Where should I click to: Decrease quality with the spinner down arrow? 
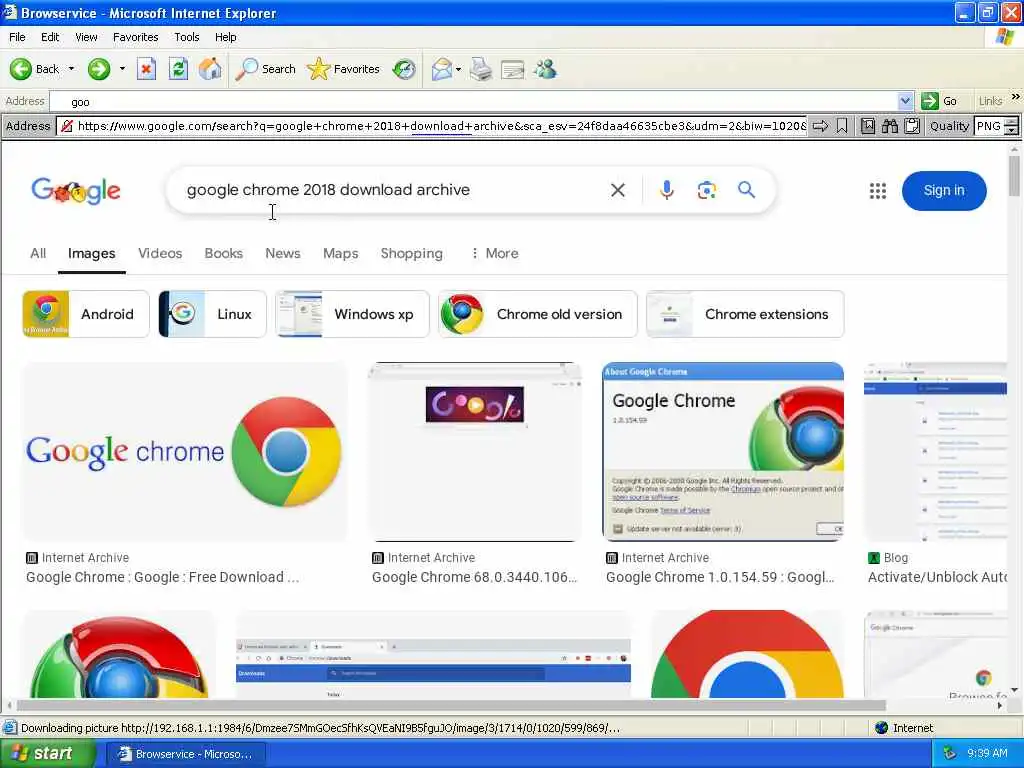click(1012, 131)
